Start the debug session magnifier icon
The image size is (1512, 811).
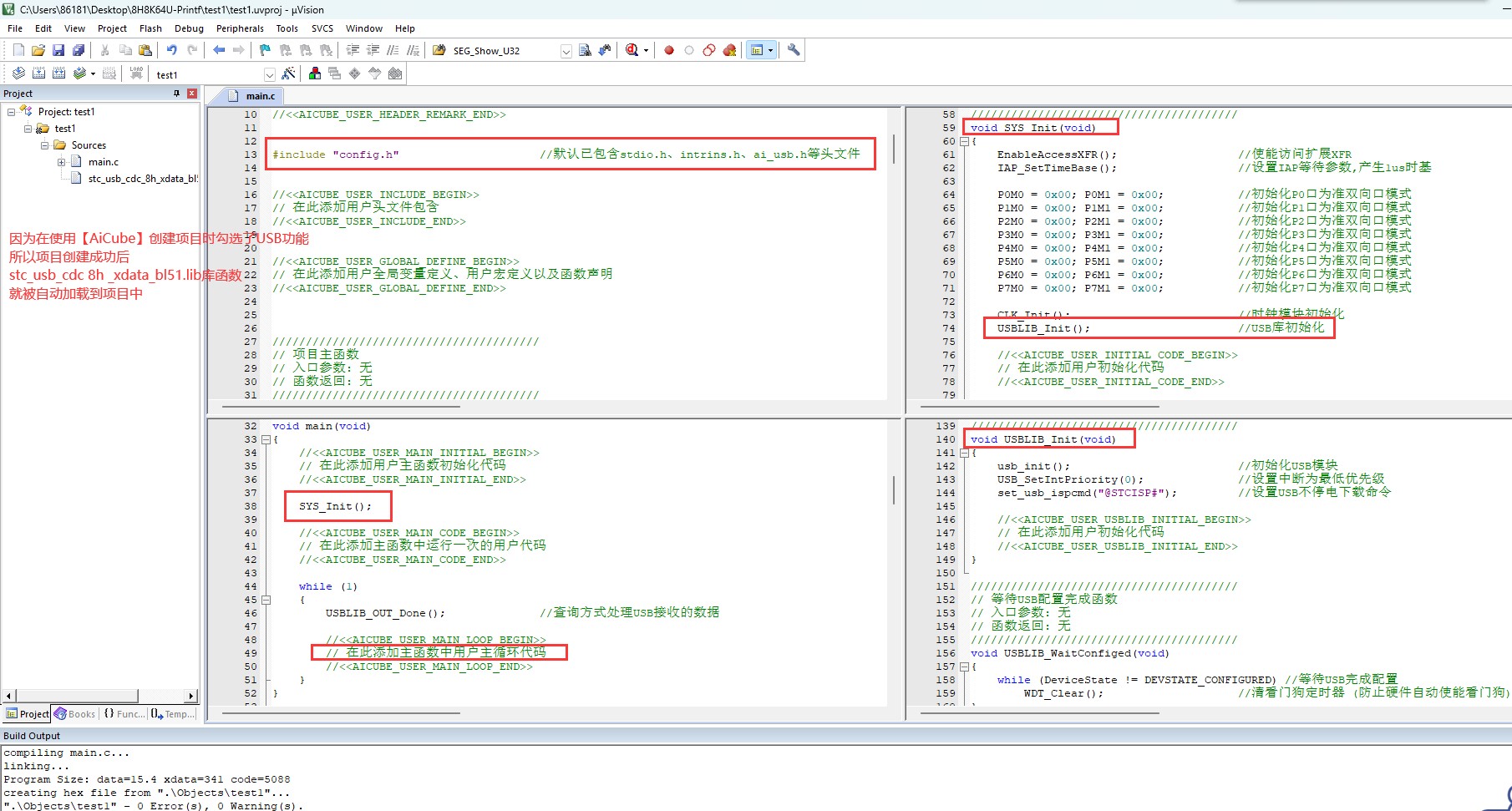(632, 50)
